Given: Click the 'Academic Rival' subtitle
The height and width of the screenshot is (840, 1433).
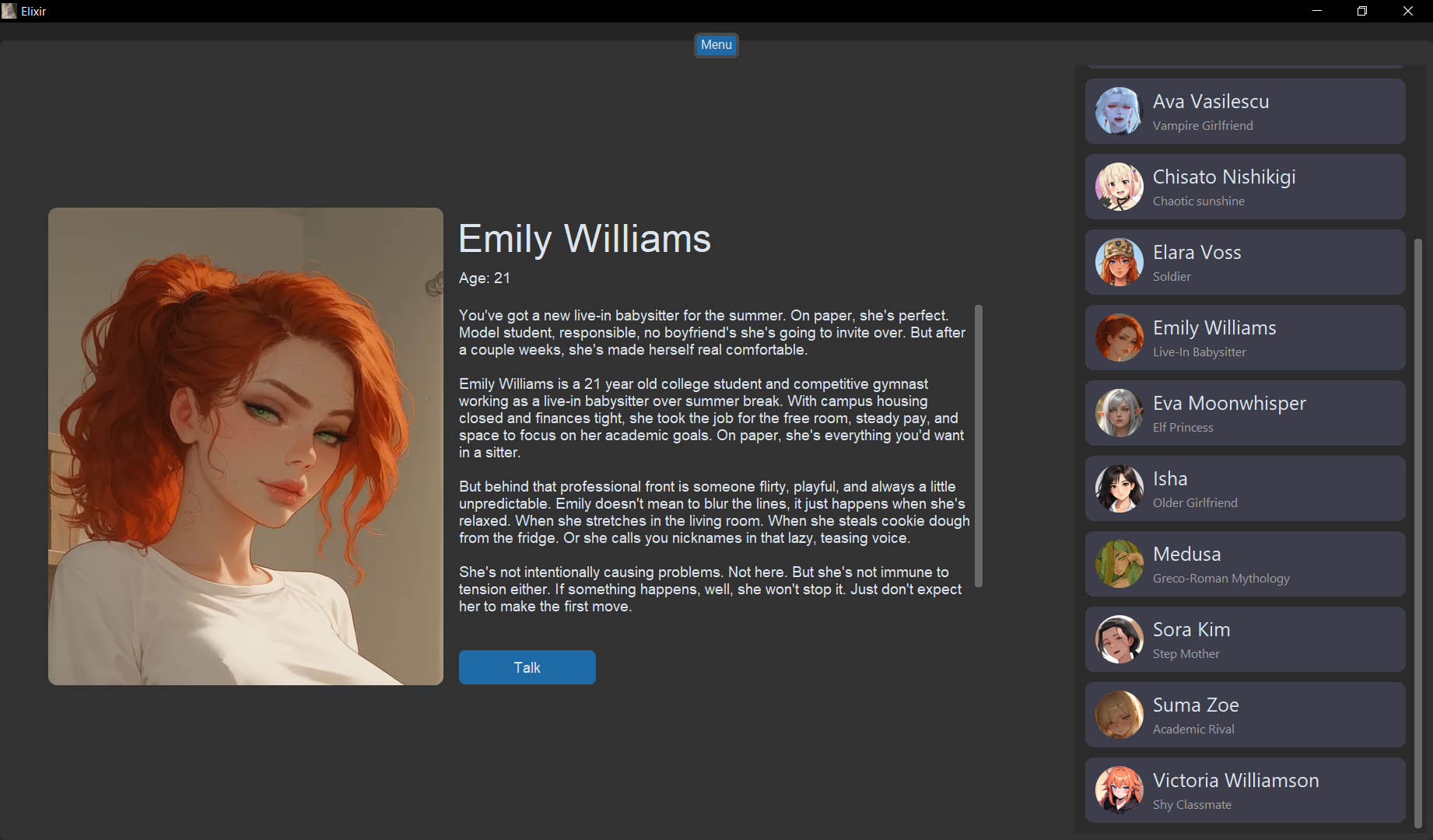Looking at the screenshot, I should [1193, 729].
